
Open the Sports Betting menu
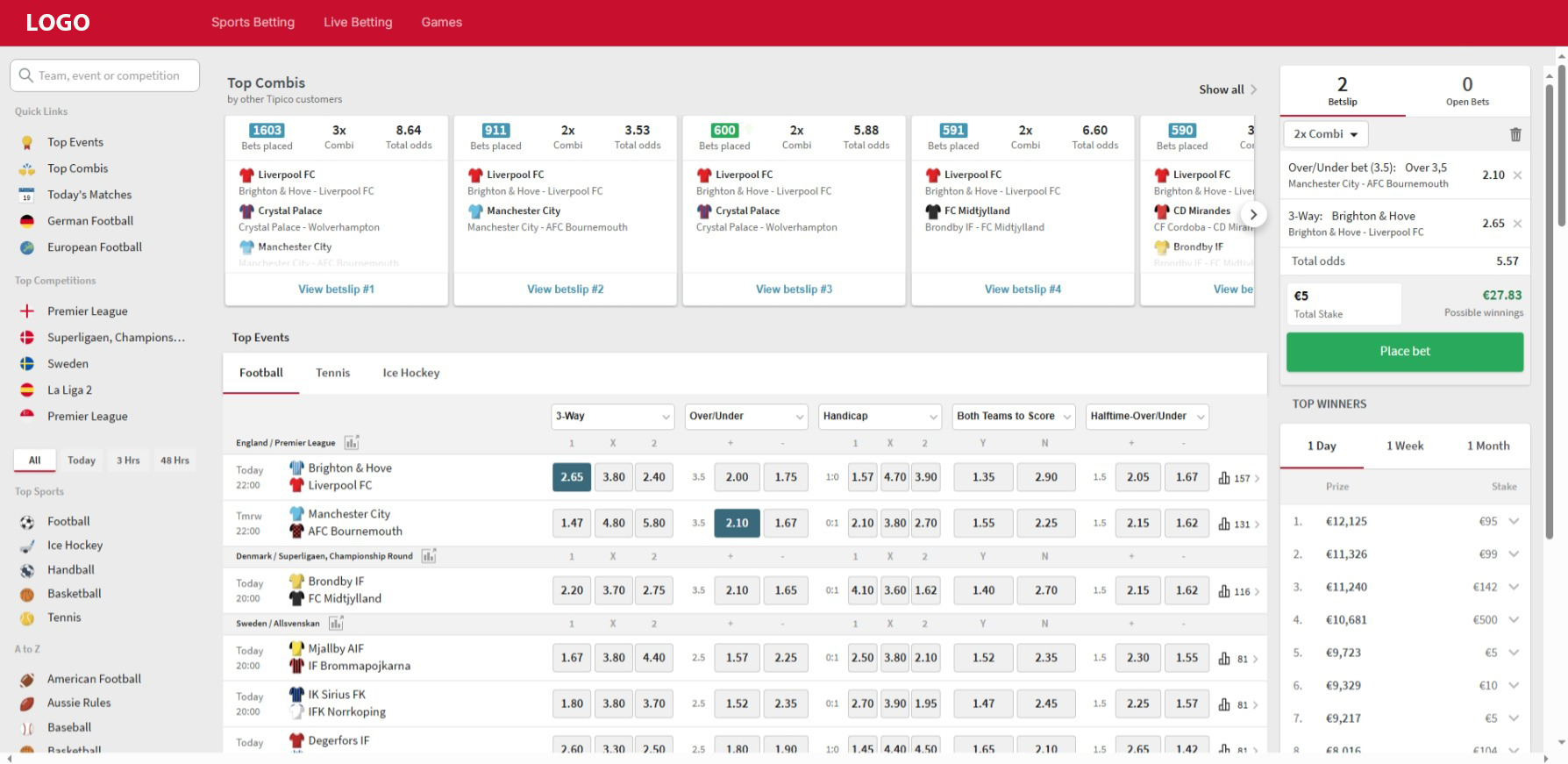pos(253,23)
